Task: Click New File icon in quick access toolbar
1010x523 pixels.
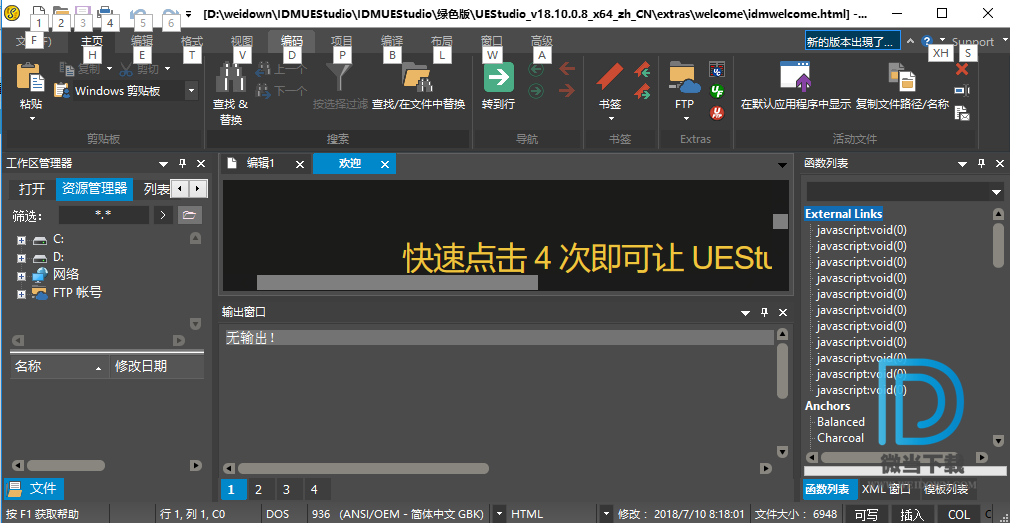Action: click(x=39, y=11)
